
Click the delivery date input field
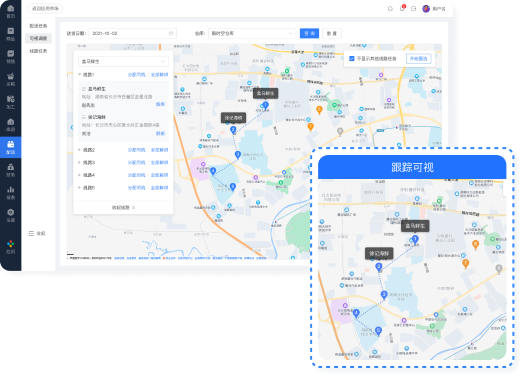click(132, 33)
